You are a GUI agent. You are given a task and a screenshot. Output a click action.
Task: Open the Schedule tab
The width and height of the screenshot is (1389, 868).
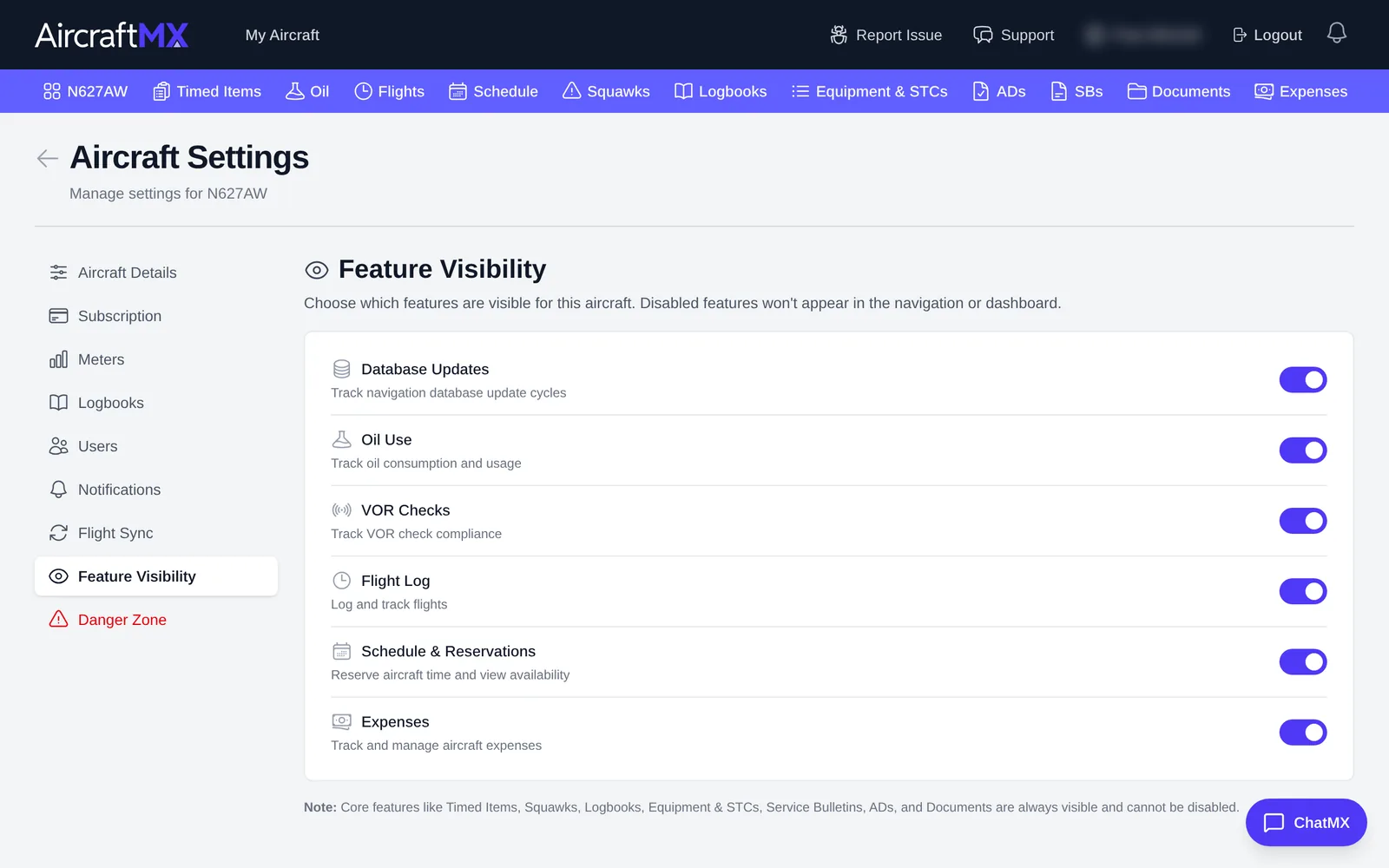pos(493,91)
